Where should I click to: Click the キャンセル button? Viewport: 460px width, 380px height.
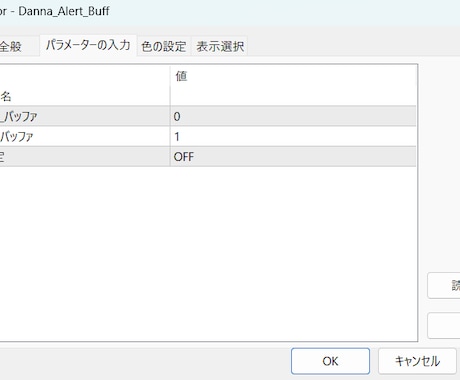point(417,361)
